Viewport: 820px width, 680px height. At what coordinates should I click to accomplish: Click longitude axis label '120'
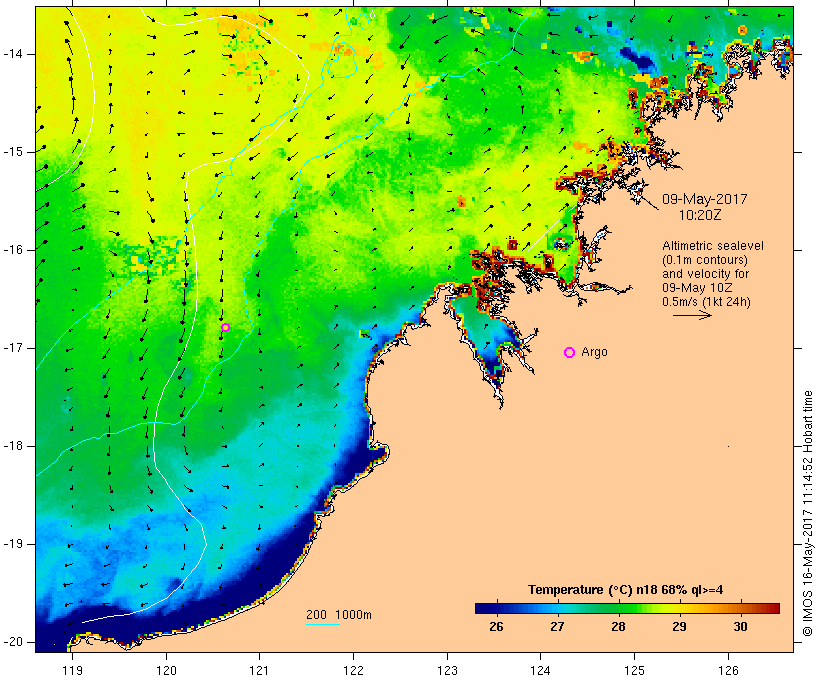166,670
